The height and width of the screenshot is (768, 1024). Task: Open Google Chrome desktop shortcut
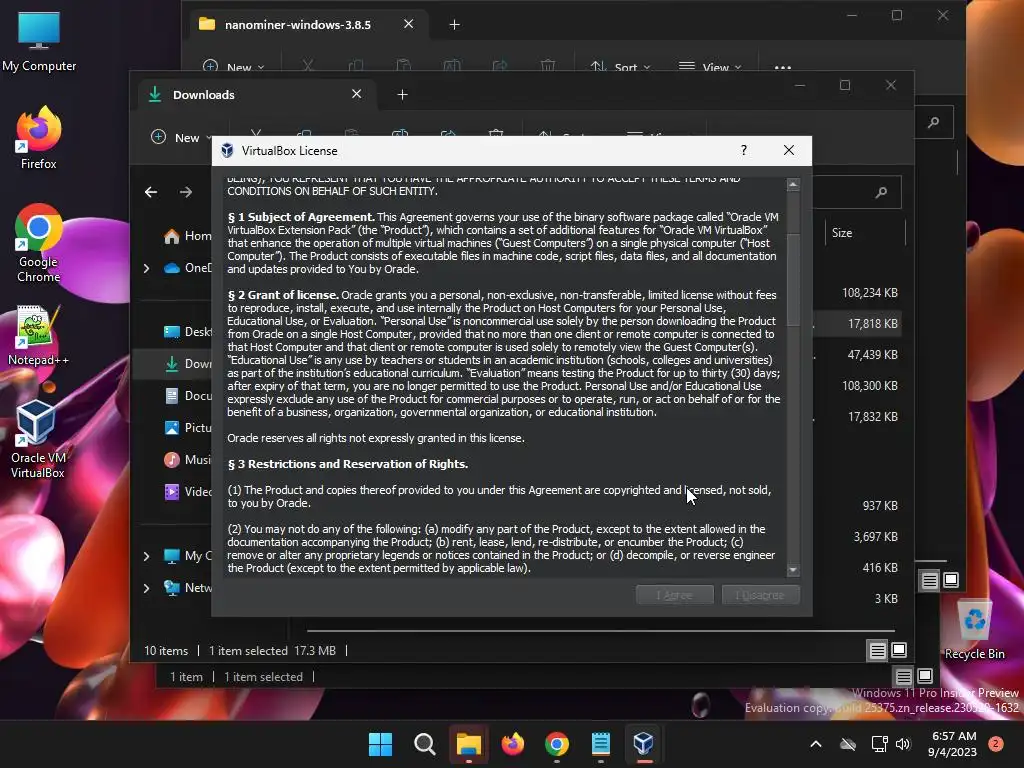pyautogui.click(x=39, y=243)
